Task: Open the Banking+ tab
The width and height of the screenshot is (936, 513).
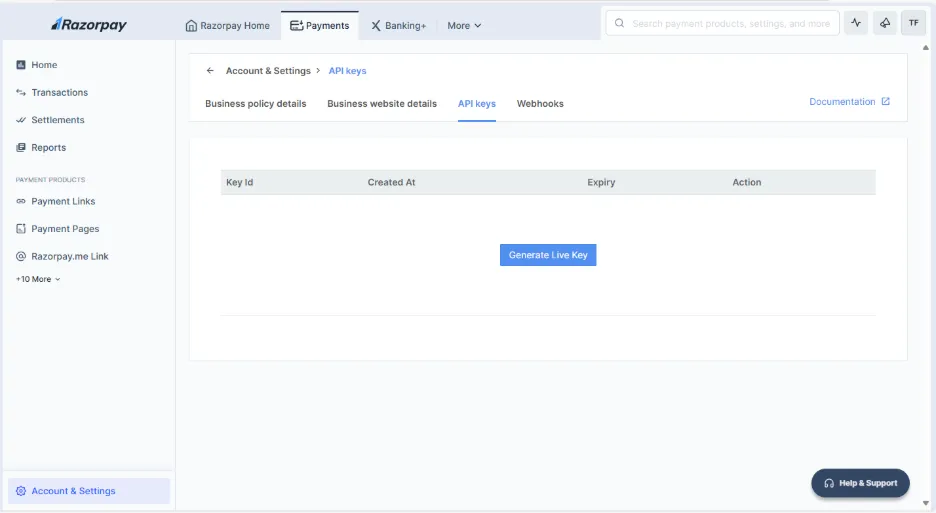Action: [399, 26]
